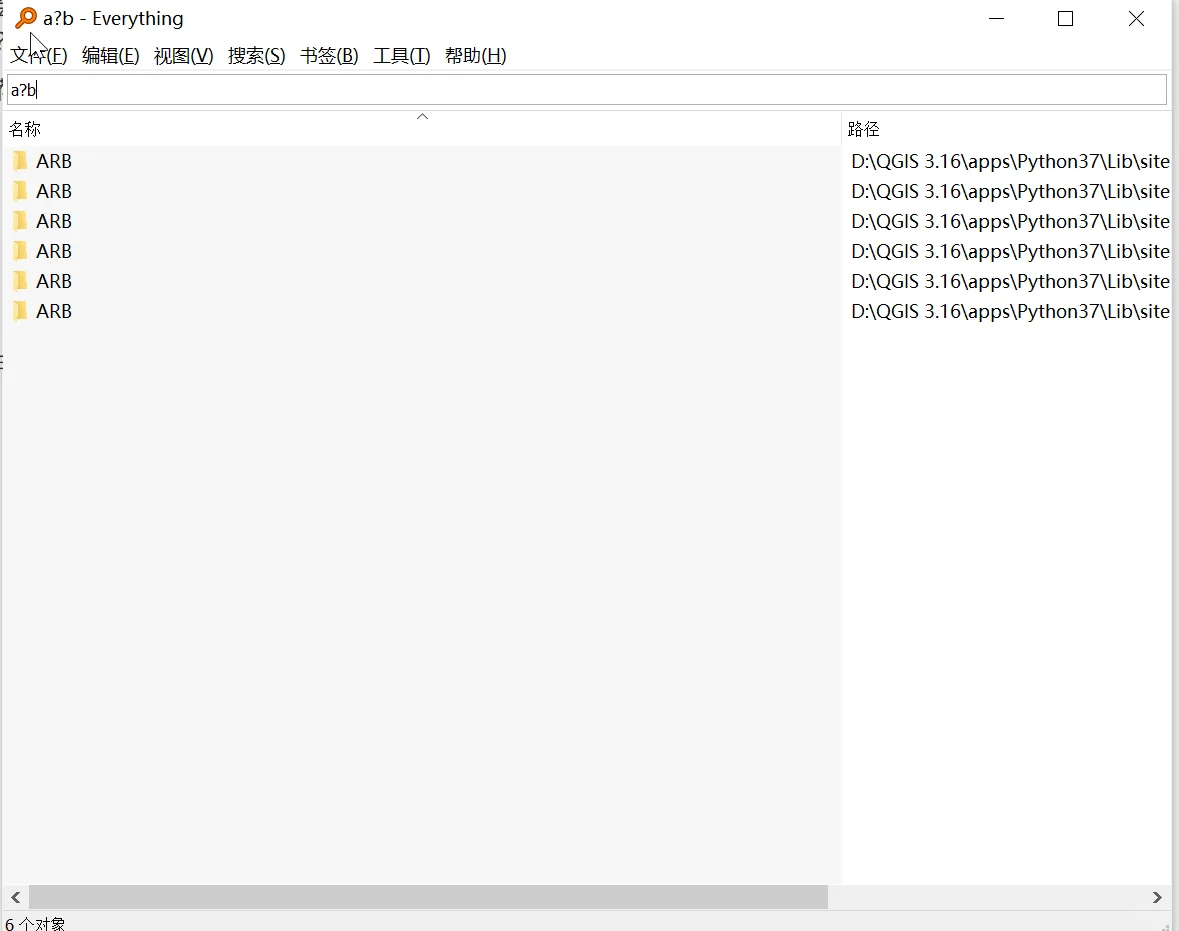Open the 文件(F) menu
The width and height of the screenshot is (1179, 931).
pos(38,56)
